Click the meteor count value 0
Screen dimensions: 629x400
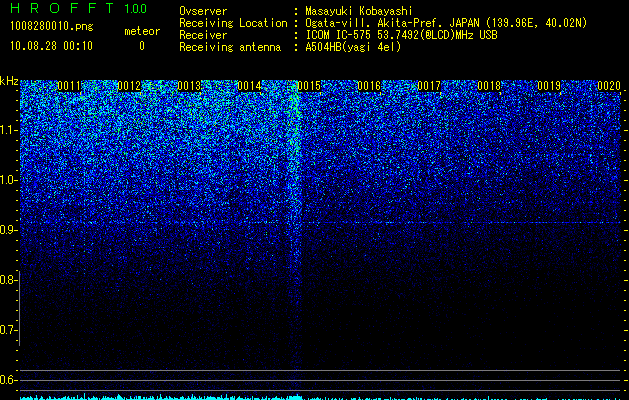(x=142, y=46)
